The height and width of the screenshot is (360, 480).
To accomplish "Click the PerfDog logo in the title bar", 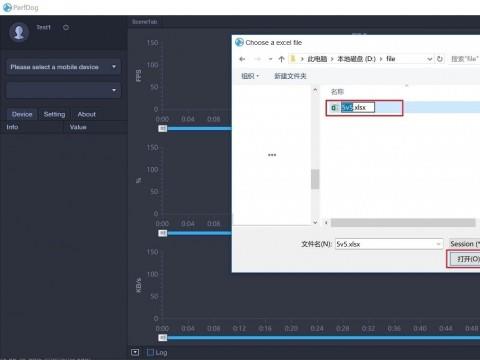I will pyautogui.click(x=7, y=7).
